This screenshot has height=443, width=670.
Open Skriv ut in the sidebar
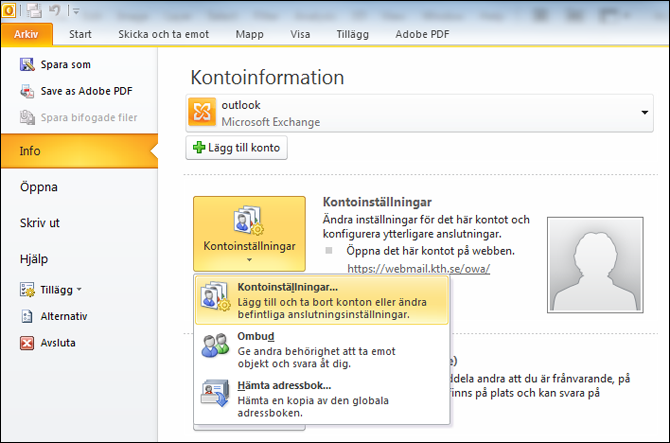coord(40,222)
